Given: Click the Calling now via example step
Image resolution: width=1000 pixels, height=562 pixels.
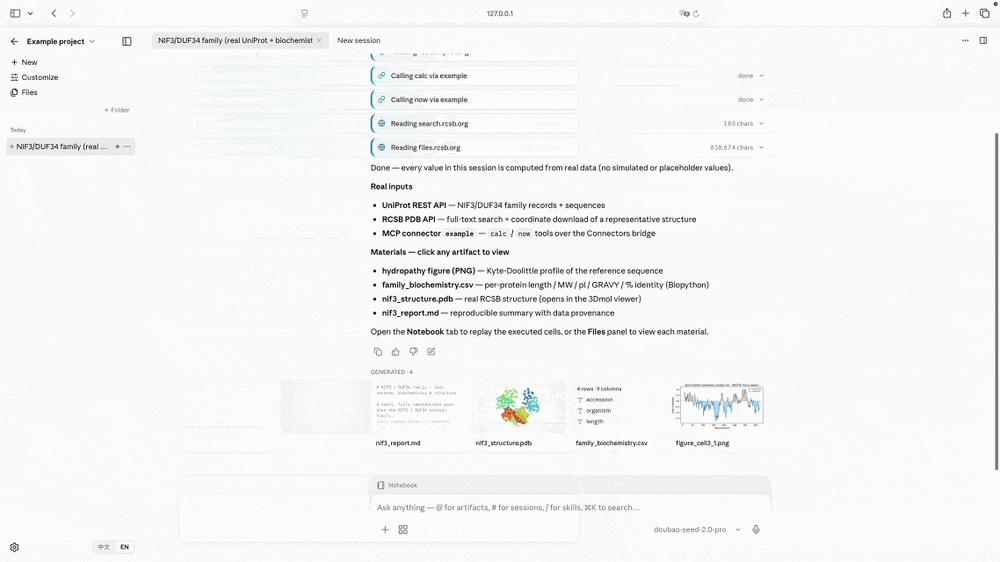Looking at the screenshot, I should click(x=474, y=100).
